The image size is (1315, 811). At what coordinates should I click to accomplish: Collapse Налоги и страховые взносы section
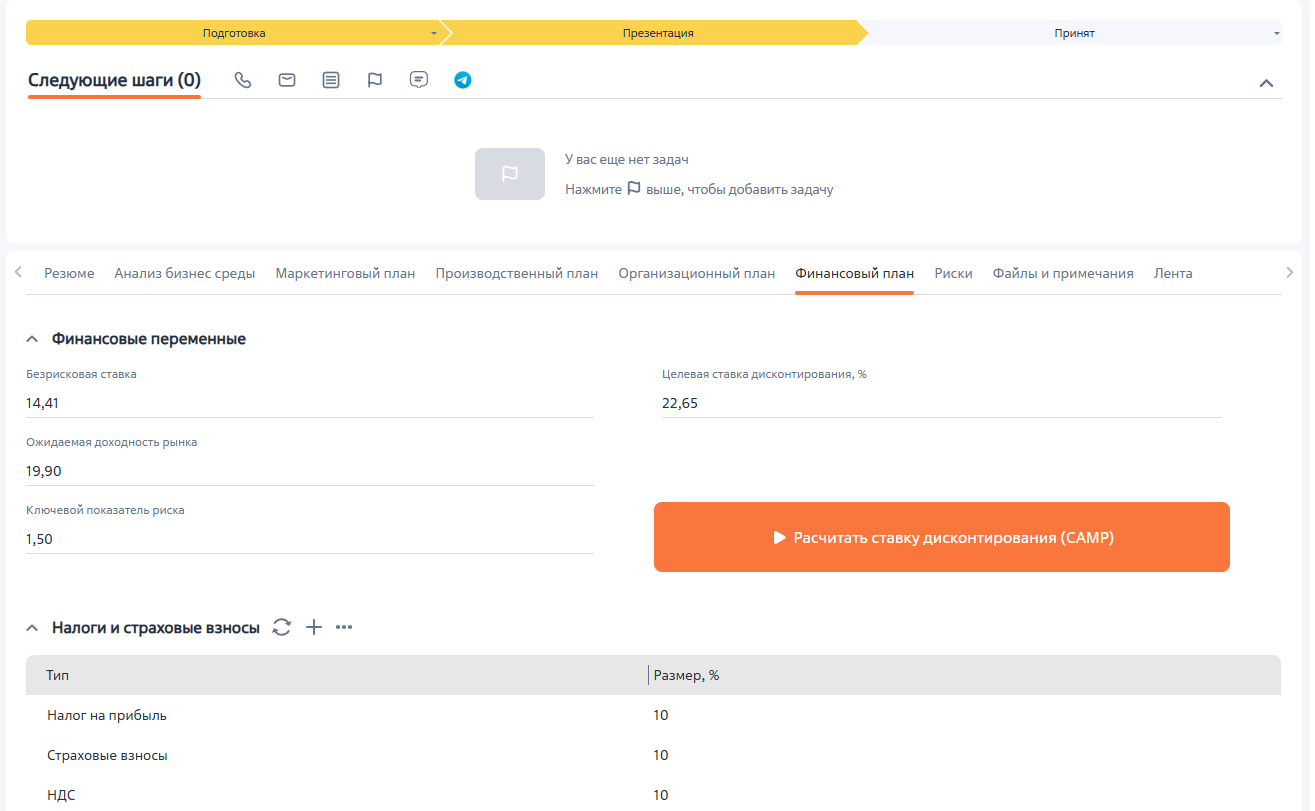point(32,628)
